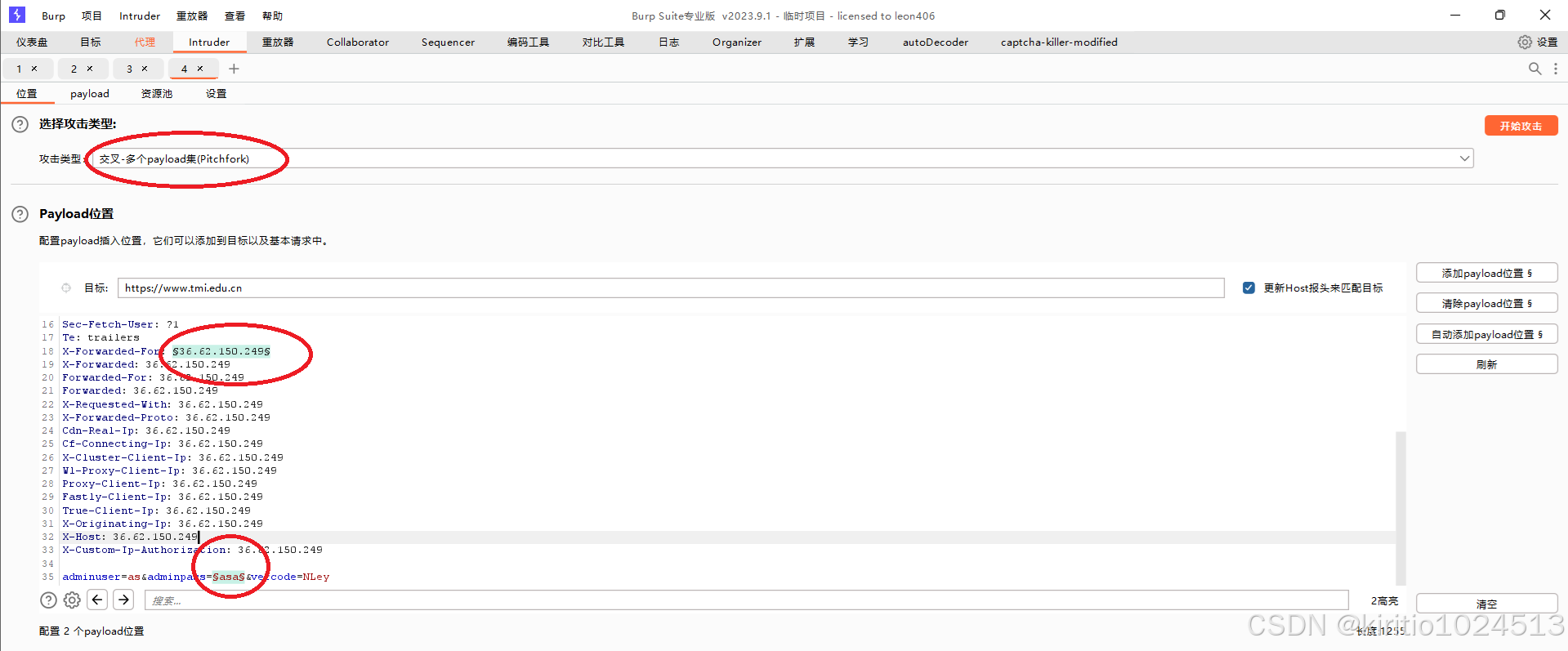Image resolution: width=1568 pixels, height=651 pixels.
Task: Click the search magnifier icon
Action: click(1535, 69)
